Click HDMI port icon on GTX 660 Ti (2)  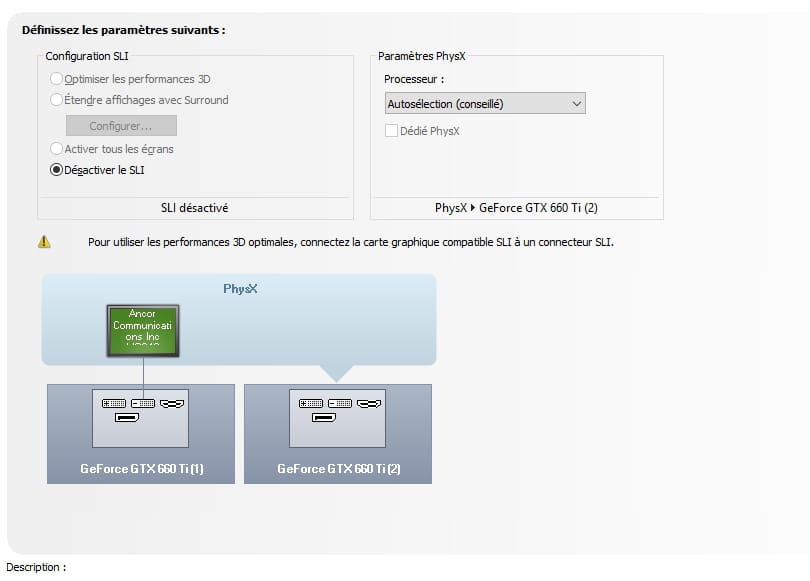[369, 403]
